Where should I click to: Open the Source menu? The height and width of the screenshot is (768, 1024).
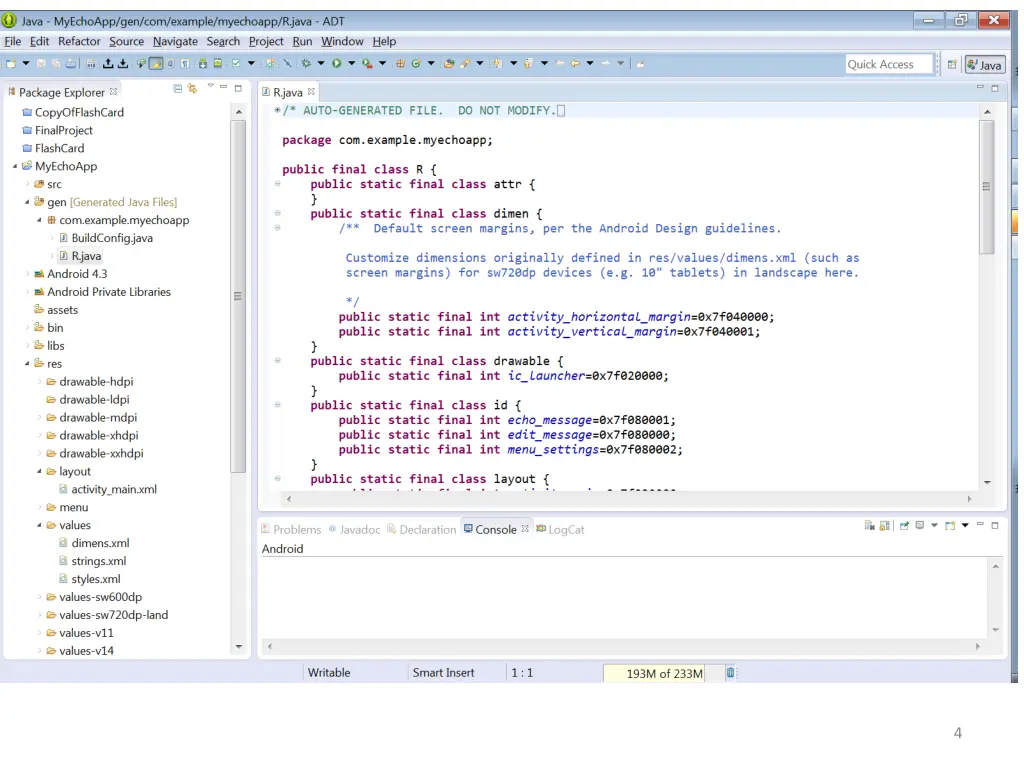126,41
